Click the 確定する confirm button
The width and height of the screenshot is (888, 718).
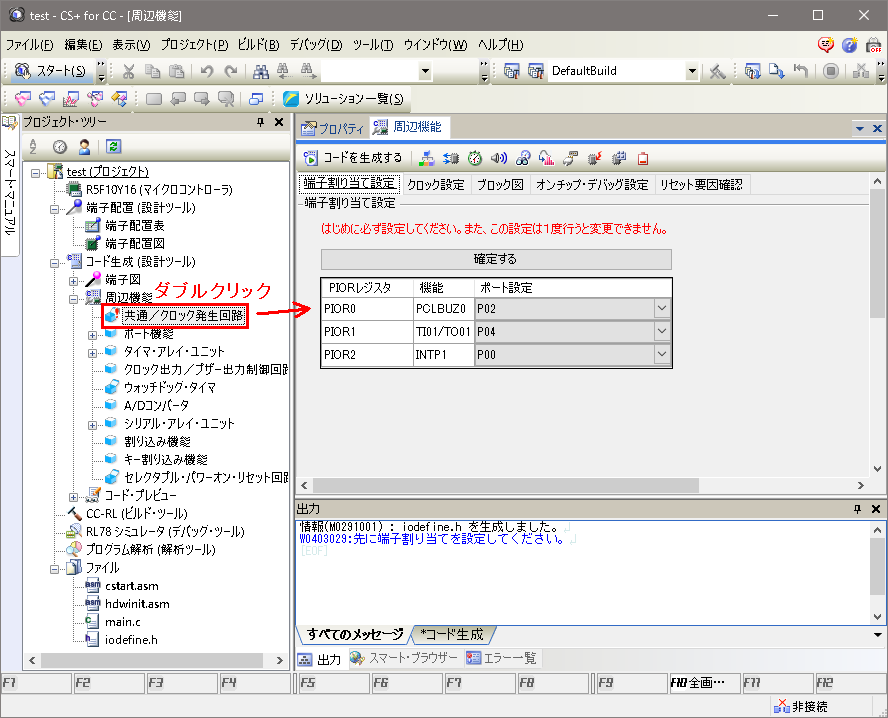(x=496, y=259)
